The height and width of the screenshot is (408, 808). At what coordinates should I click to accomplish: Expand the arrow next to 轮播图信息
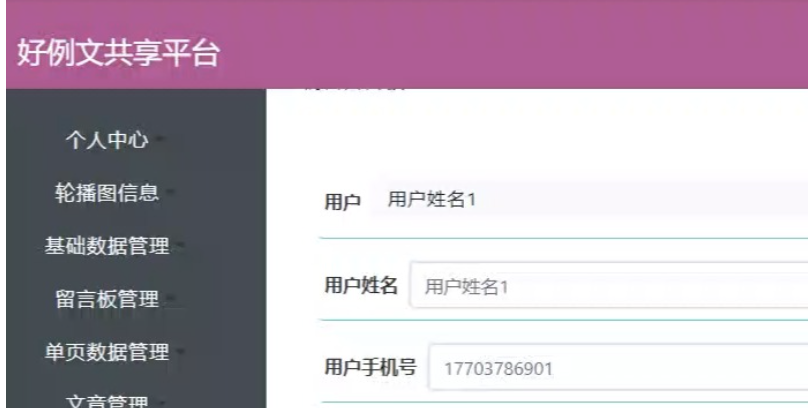(171, 191)
